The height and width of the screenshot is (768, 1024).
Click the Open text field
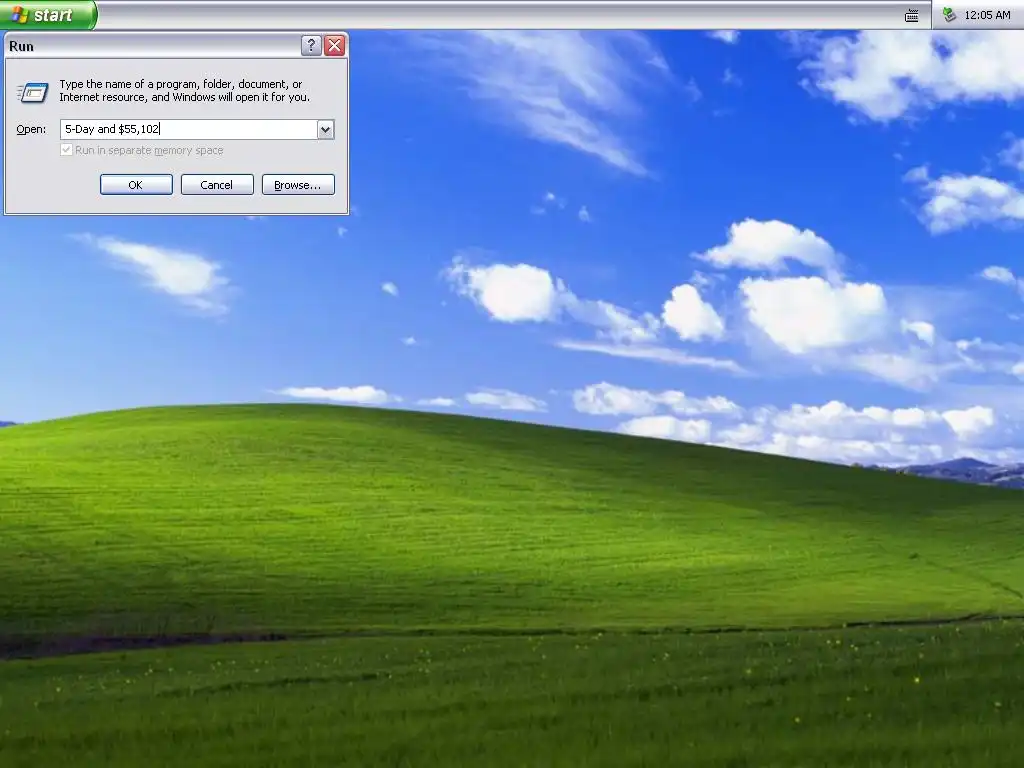click(189, 129)
